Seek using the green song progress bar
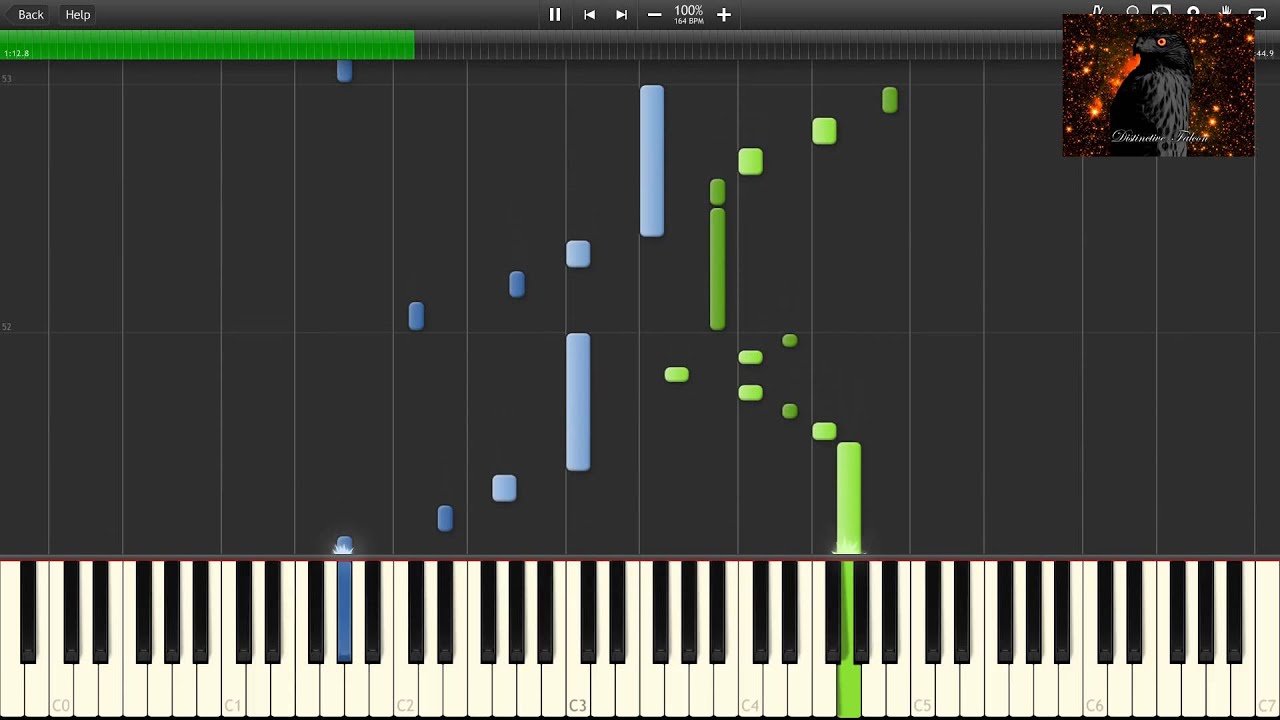 (x=207, y=45)
